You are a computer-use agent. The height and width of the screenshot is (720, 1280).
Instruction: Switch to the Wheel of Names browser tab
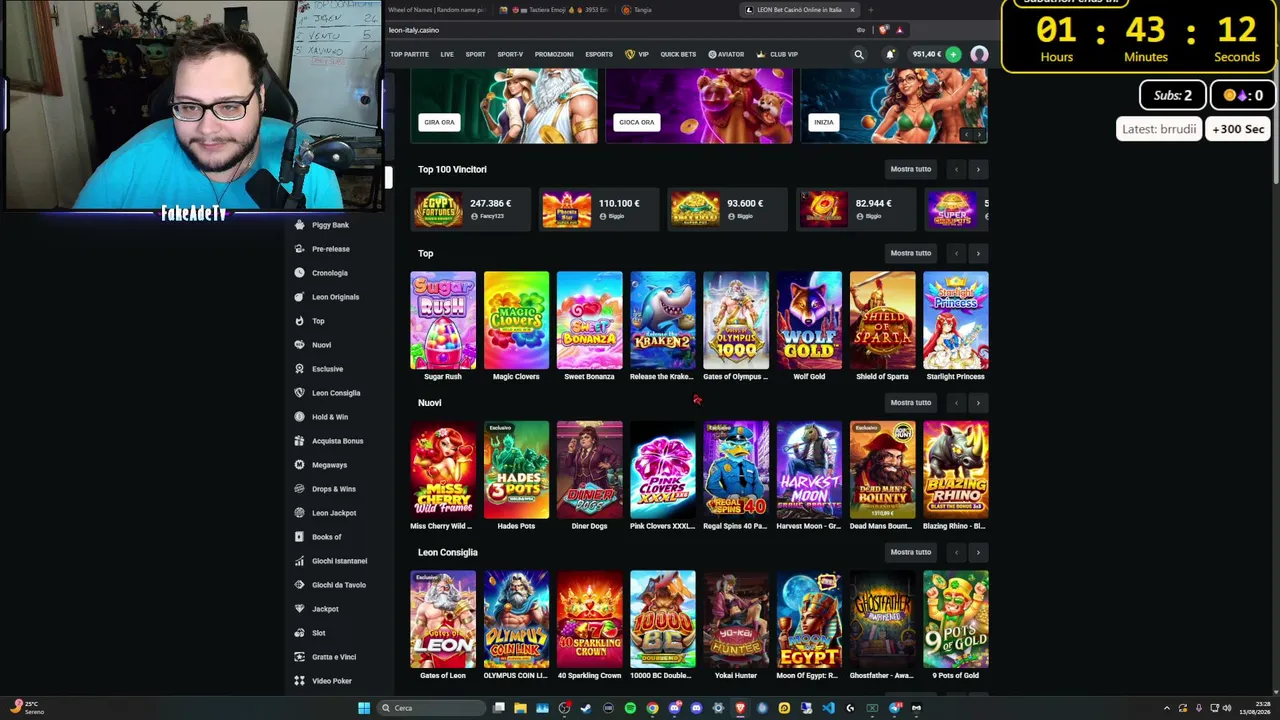436,10
